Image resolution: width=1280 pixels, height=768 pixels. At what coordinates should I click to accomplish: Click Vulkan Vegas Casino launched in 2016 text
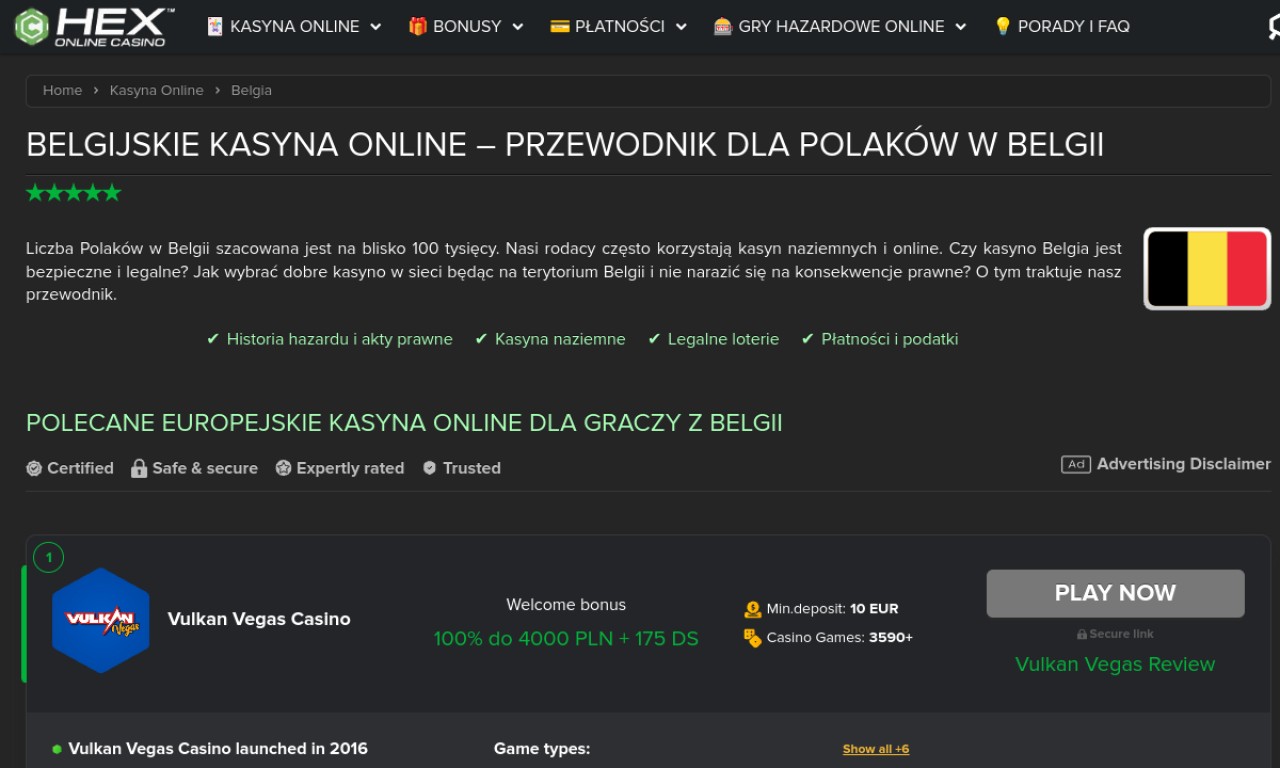pyautogui.click(x=218, y=748)
